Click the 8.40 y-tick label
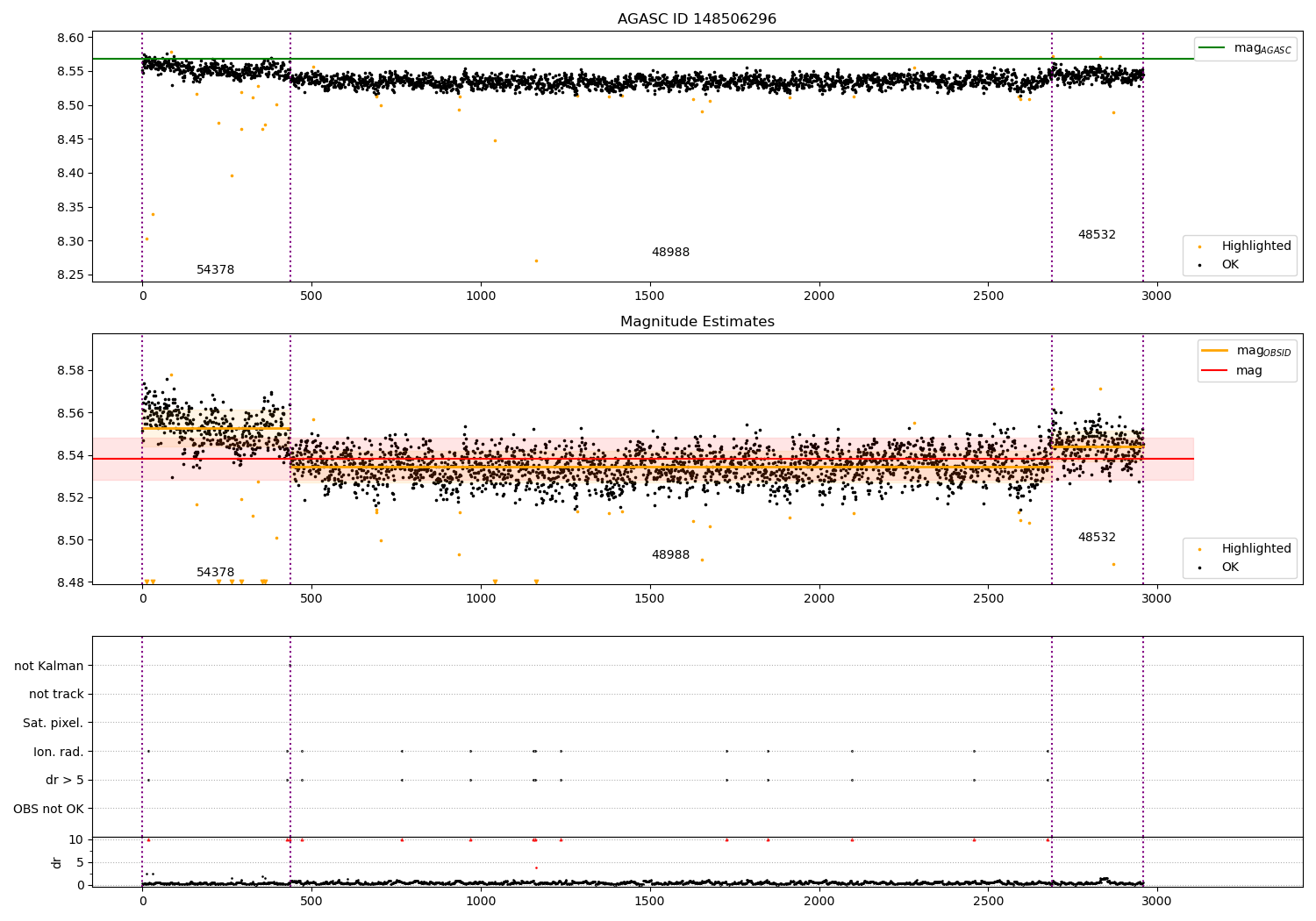The width and height of the screenshot is (1316, 921). coord(71,173)
